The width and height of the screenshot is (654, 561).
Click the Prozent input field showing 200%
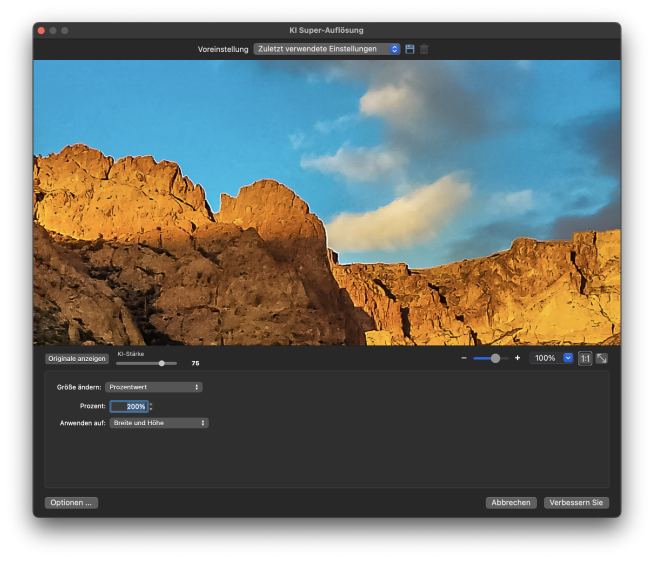click(x=128, y=406)
